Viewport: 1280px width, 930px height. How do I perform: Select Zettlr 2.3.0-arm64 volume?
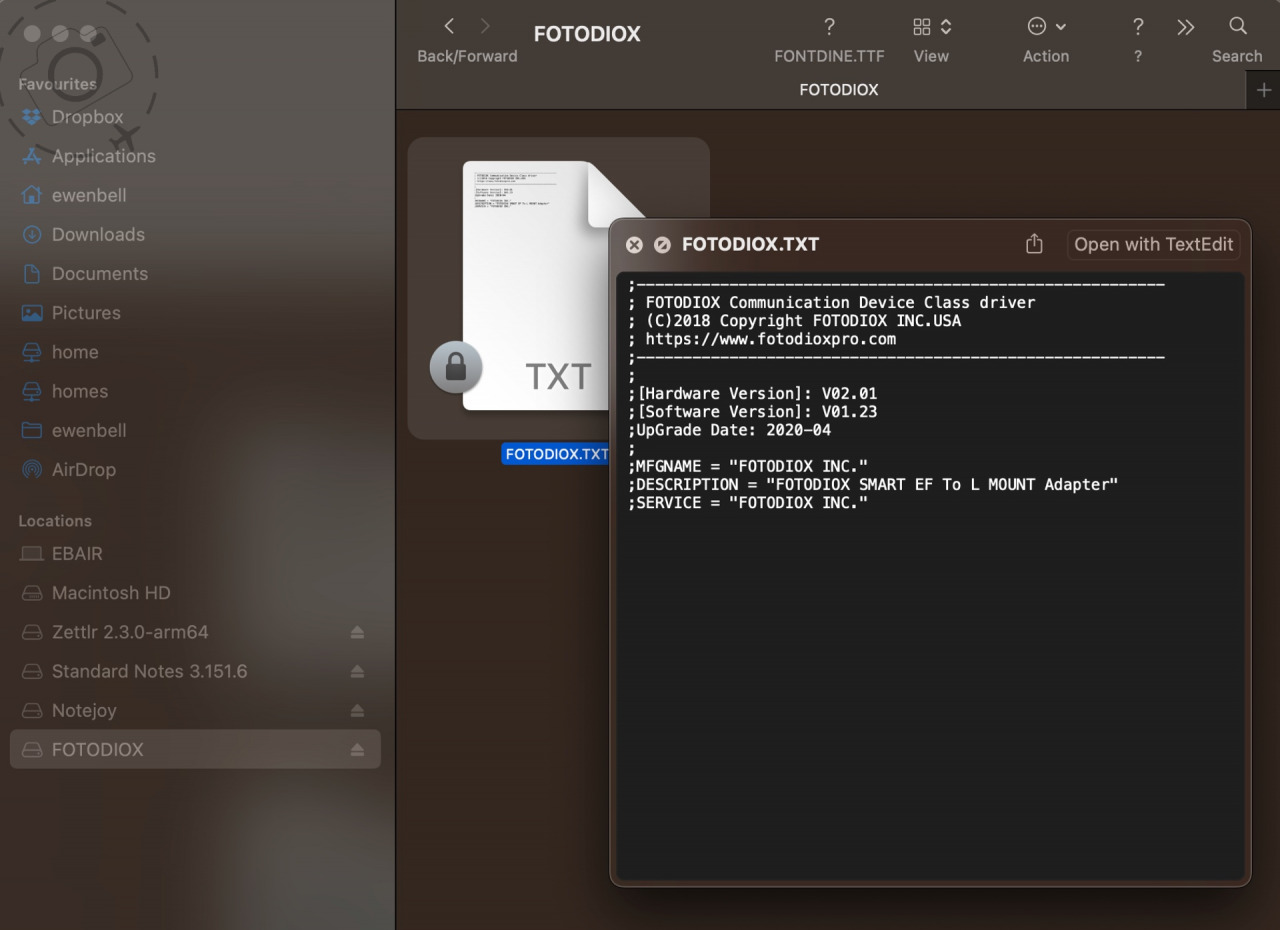(130, 632)
